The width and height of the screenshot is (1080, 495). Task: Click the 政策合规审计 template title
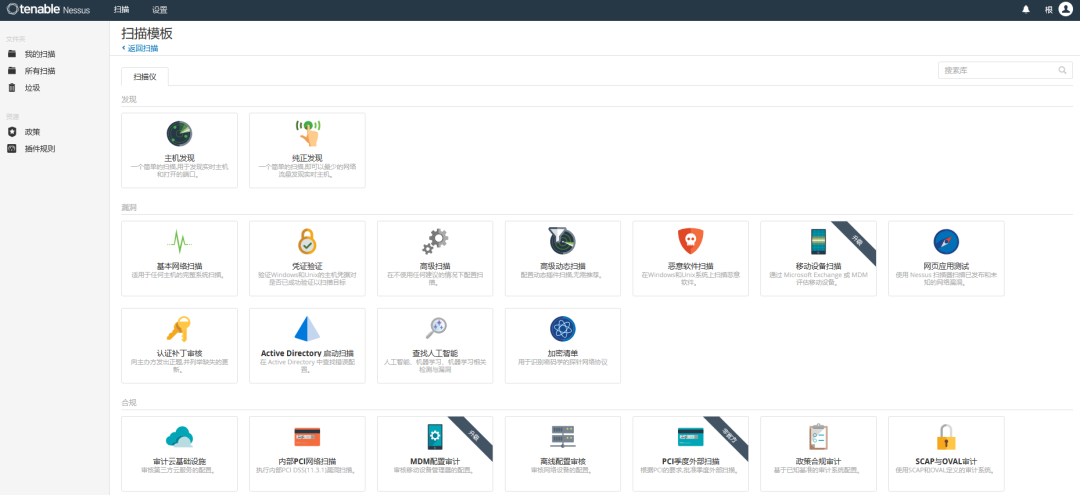(x=818, y=461)
